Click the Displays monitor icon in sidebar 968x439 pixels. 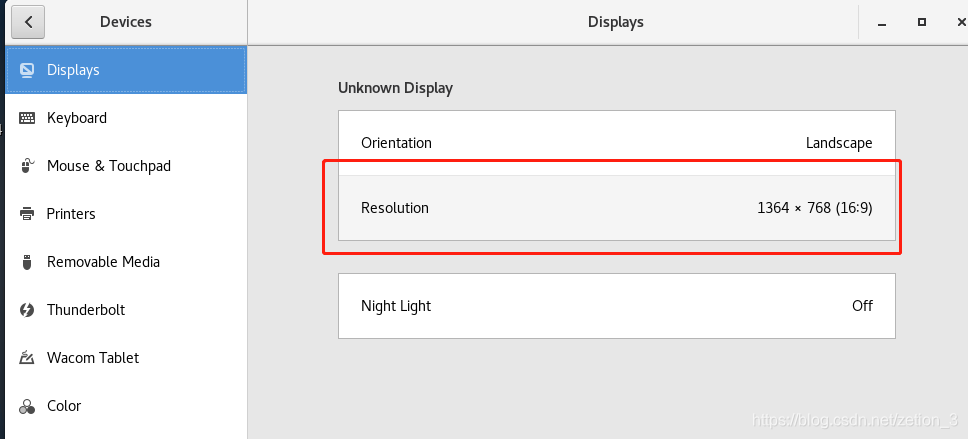pyautogui.click(x=27, y=70)
